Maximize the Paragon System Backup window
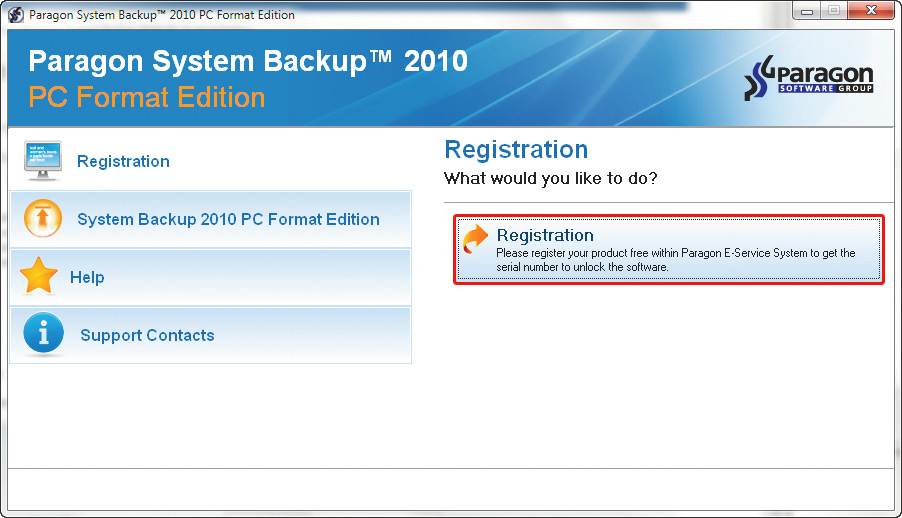Screen dimensions: 902x518 pyautogui.click(x=834, y=11)
